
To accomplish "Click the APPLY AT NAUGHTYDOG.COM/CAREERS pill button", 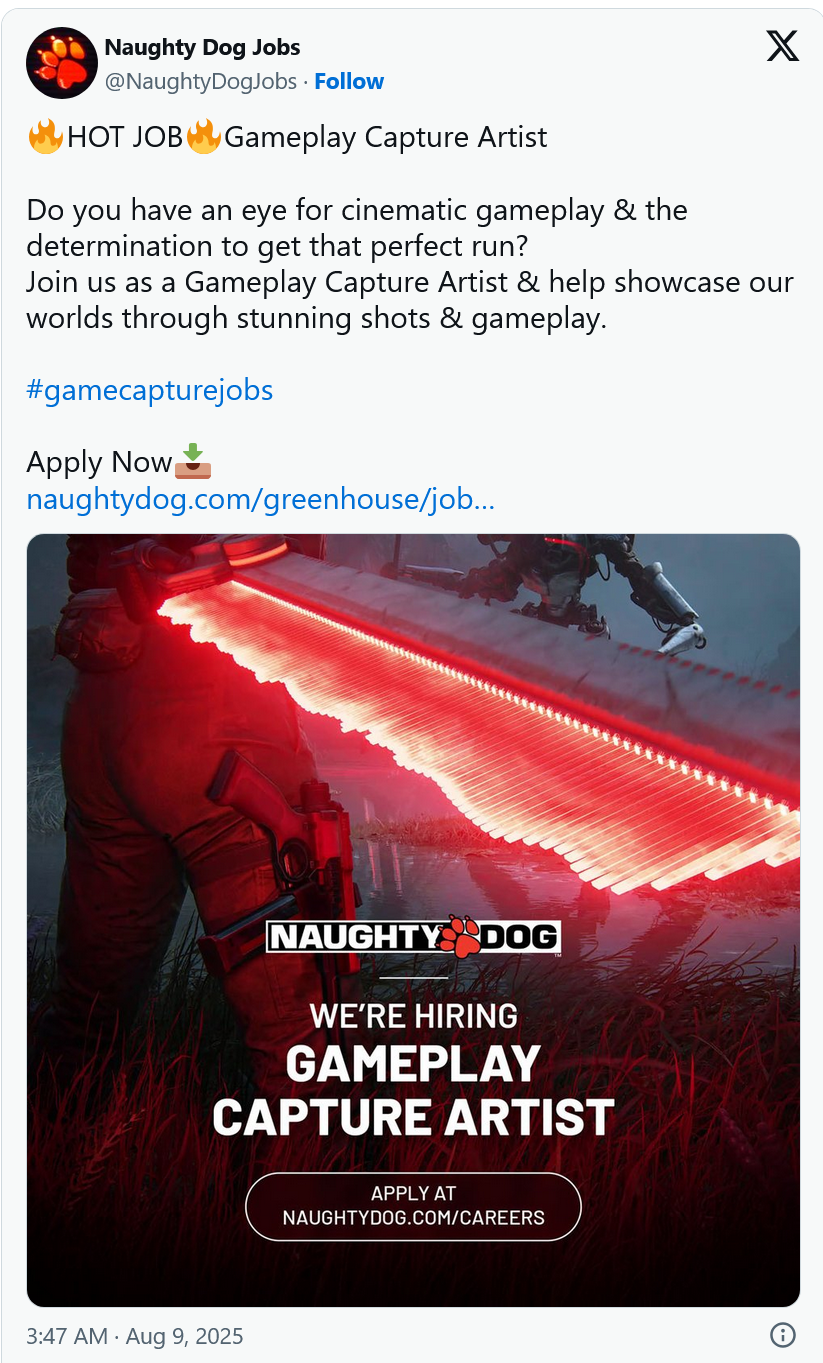I will point(413,1206).
